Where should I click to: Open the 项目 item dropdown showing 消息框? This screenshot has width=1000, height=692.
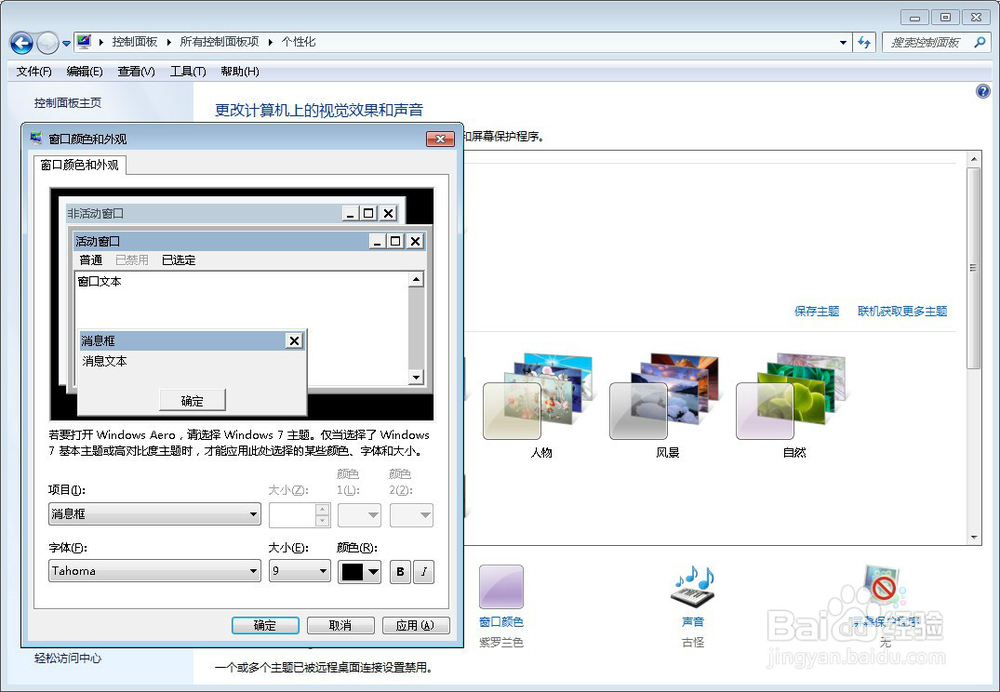pyautogui.click(x=153, y=514)
